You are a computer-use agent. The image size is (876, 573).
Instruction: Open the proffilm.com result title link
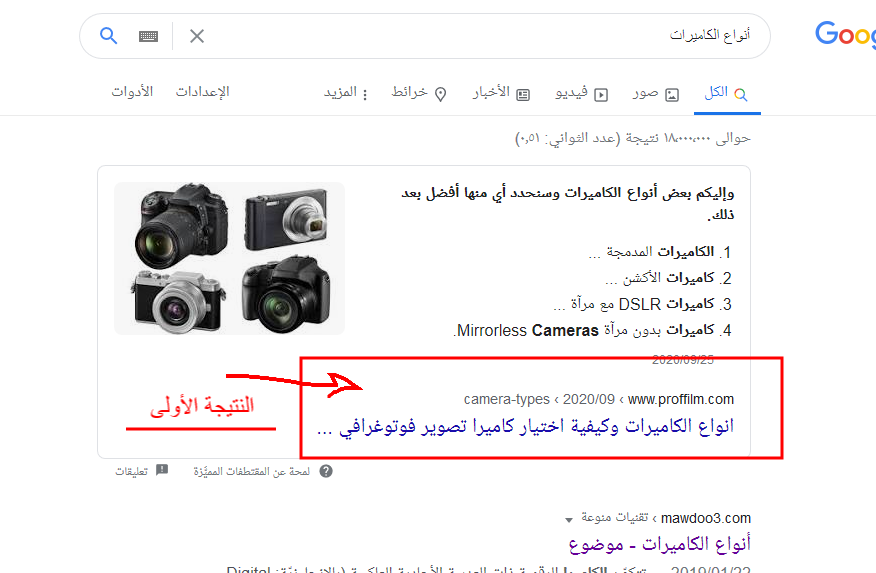[x=525, y=427]
